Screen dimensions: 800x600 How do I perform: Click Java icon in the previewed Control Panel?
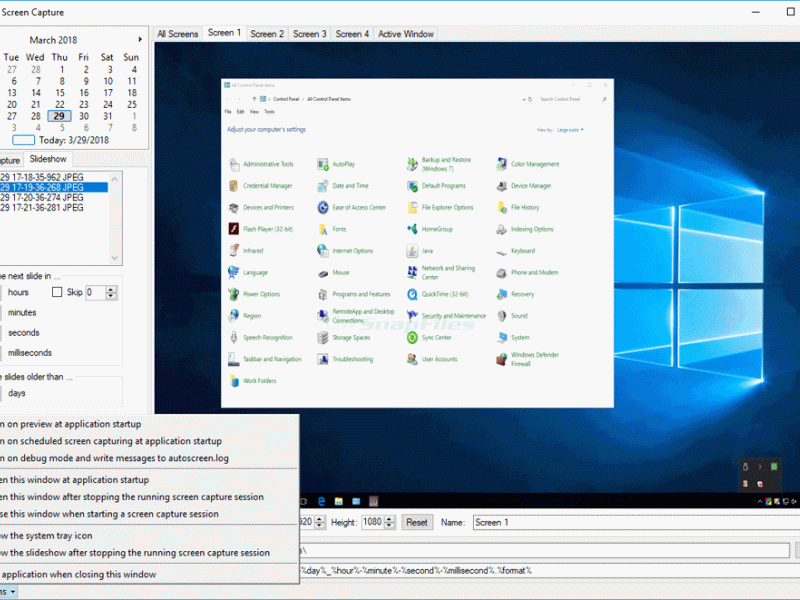[x=412, y=251]
